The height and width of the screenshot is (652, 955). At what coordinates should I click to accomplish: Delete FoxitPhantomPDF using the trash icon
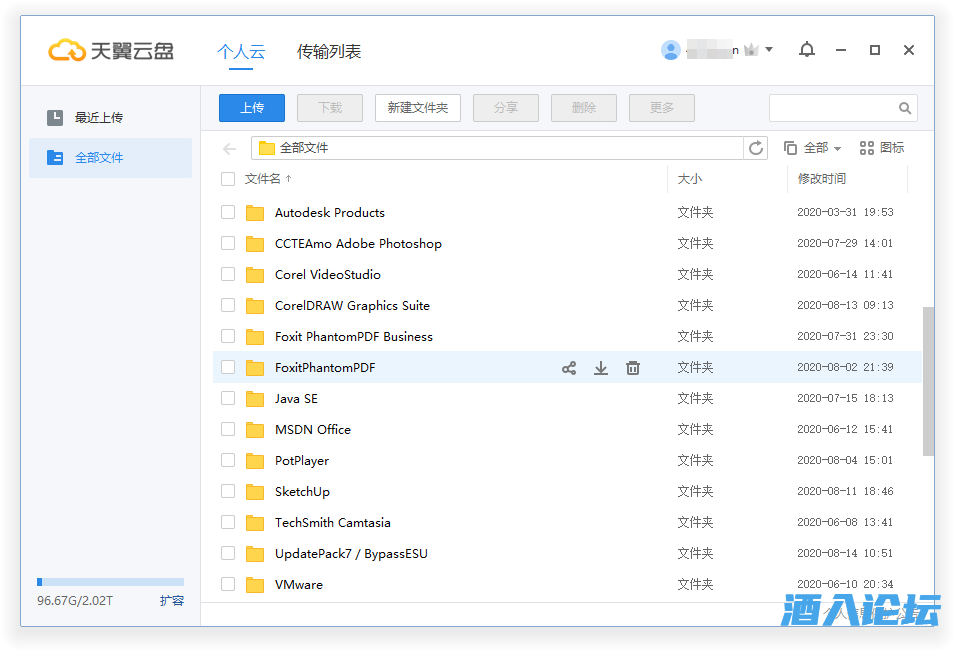pos(633,368)
